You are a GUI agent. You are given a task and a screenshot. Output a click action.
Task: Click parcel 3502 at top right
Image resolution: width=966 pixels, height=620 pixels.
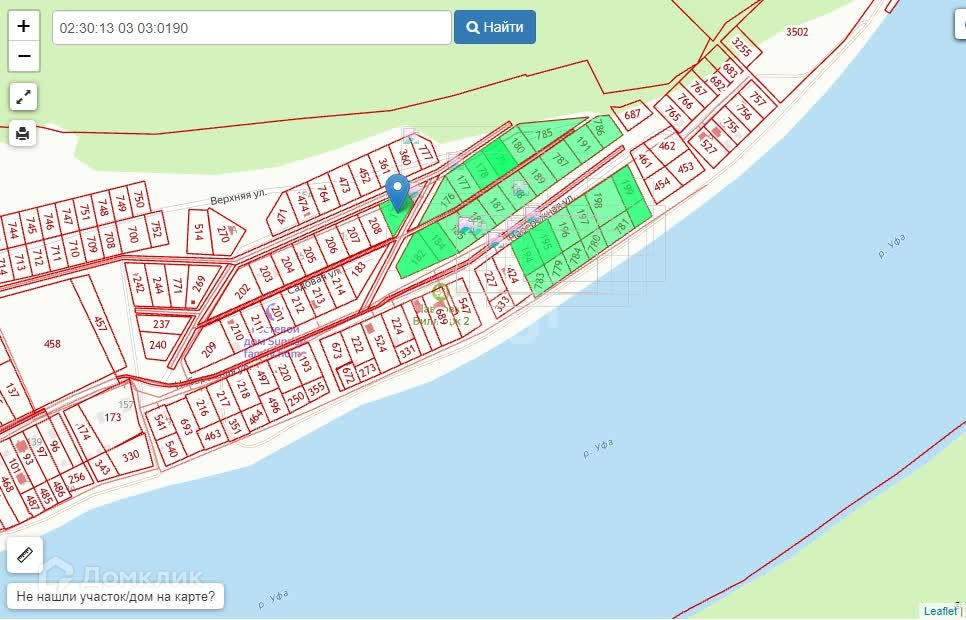(797, 32)
